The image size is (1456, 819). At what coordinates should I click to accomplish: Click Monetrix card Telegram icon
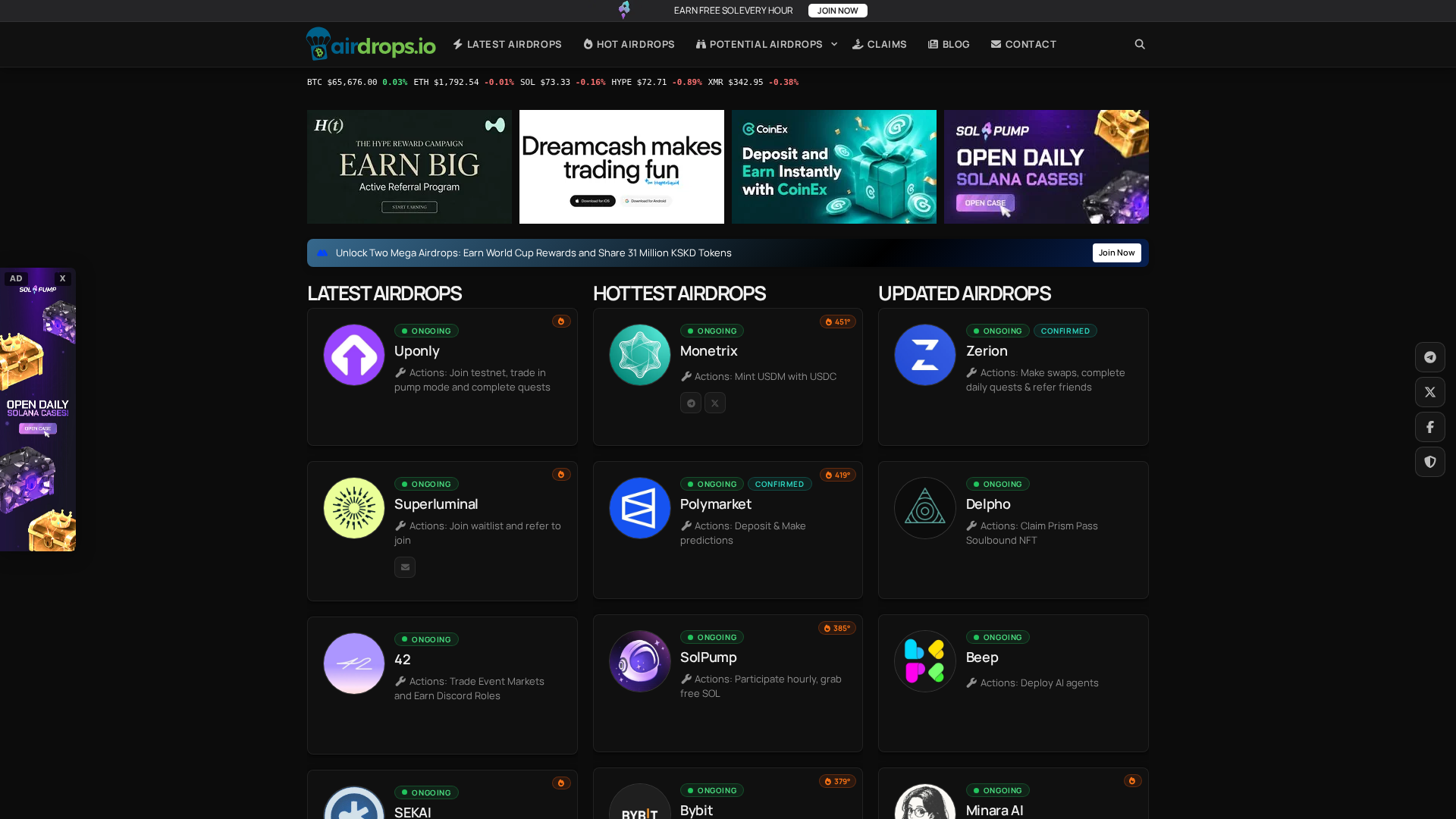691,403
